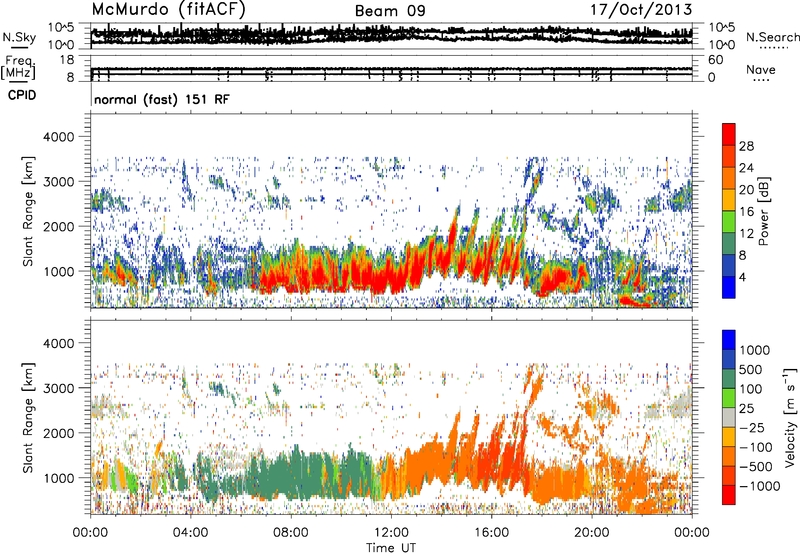Screen dimensions: 800x554
Task: Click the N.Search dotted line legend sample
Action: [x=773, y=48]
